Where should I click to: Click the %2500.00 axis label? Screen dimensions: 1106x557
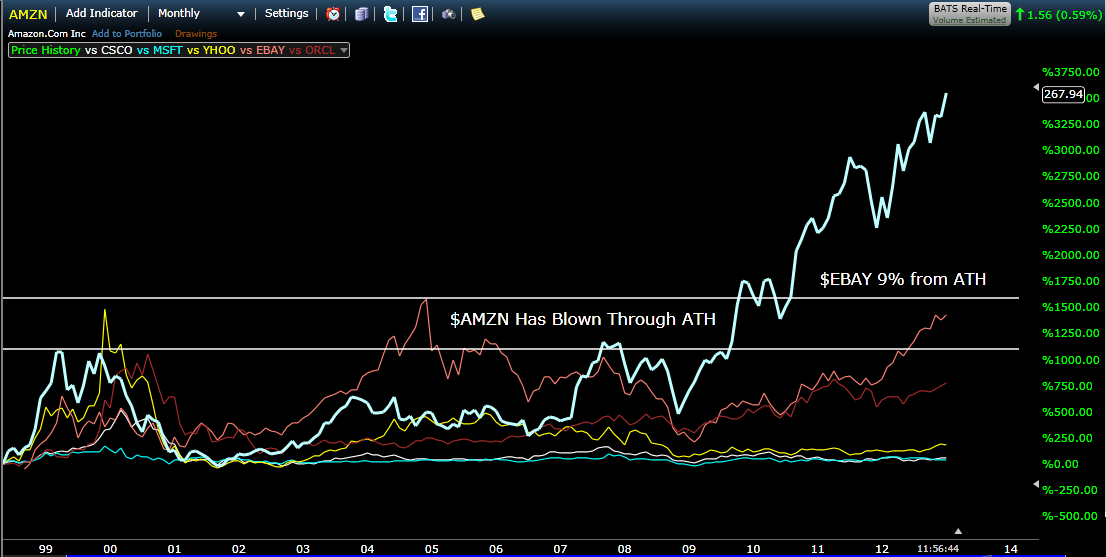[1070, 203]
